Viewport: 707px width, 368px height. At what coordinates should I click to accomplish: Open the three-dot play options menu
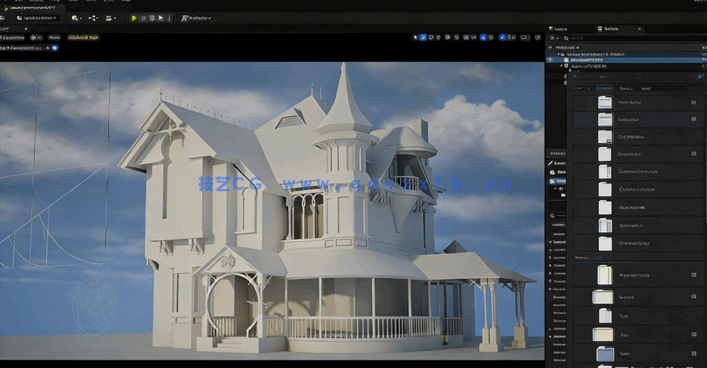point(170,18)
